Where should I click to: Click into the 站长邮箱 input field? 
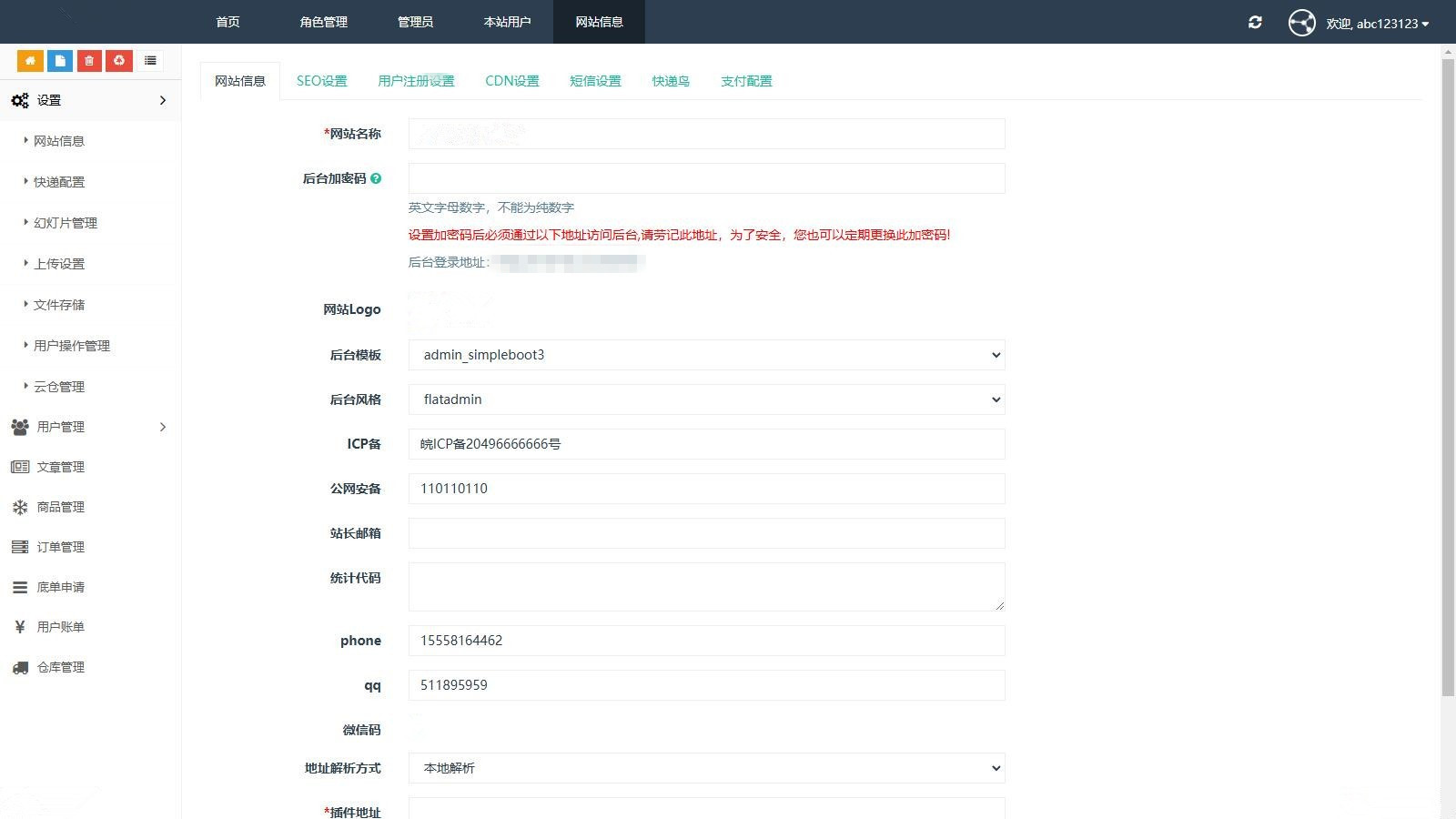click(x=706, y=533)
